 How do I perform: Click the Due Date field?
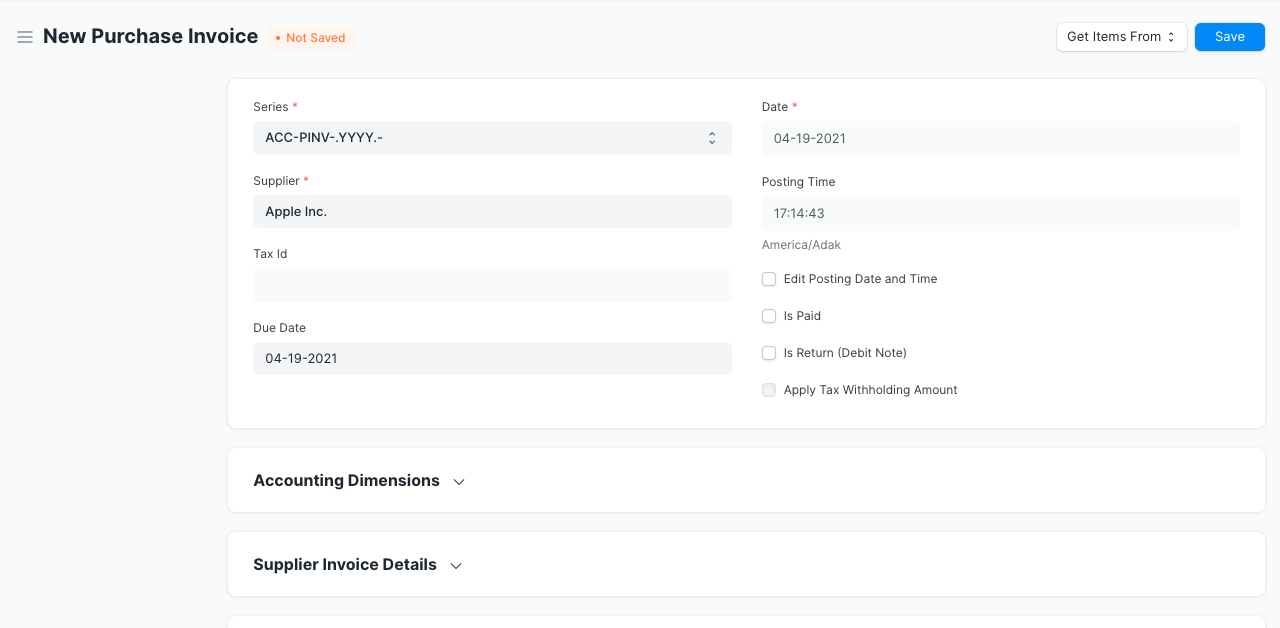[x=492, y=358]
